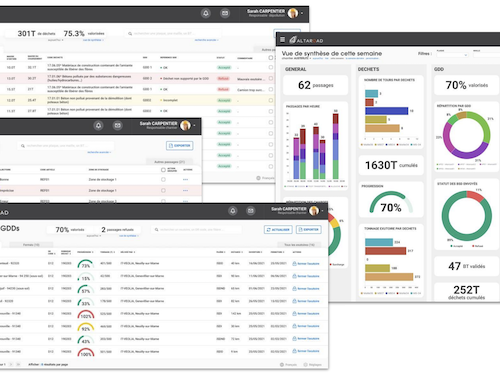Expand the user menu arrow in the GDDs window

click(x=322, y=211)
